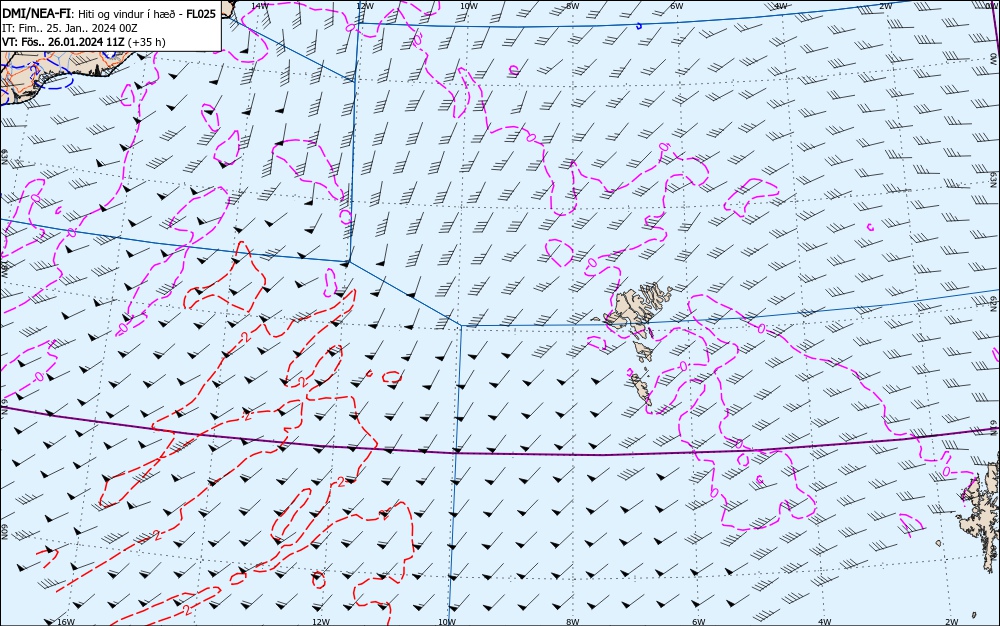The height and width of the screenshot is (626, 1000).
Task: Click the 4W longitude label on bottom edge
Action: 824,622
